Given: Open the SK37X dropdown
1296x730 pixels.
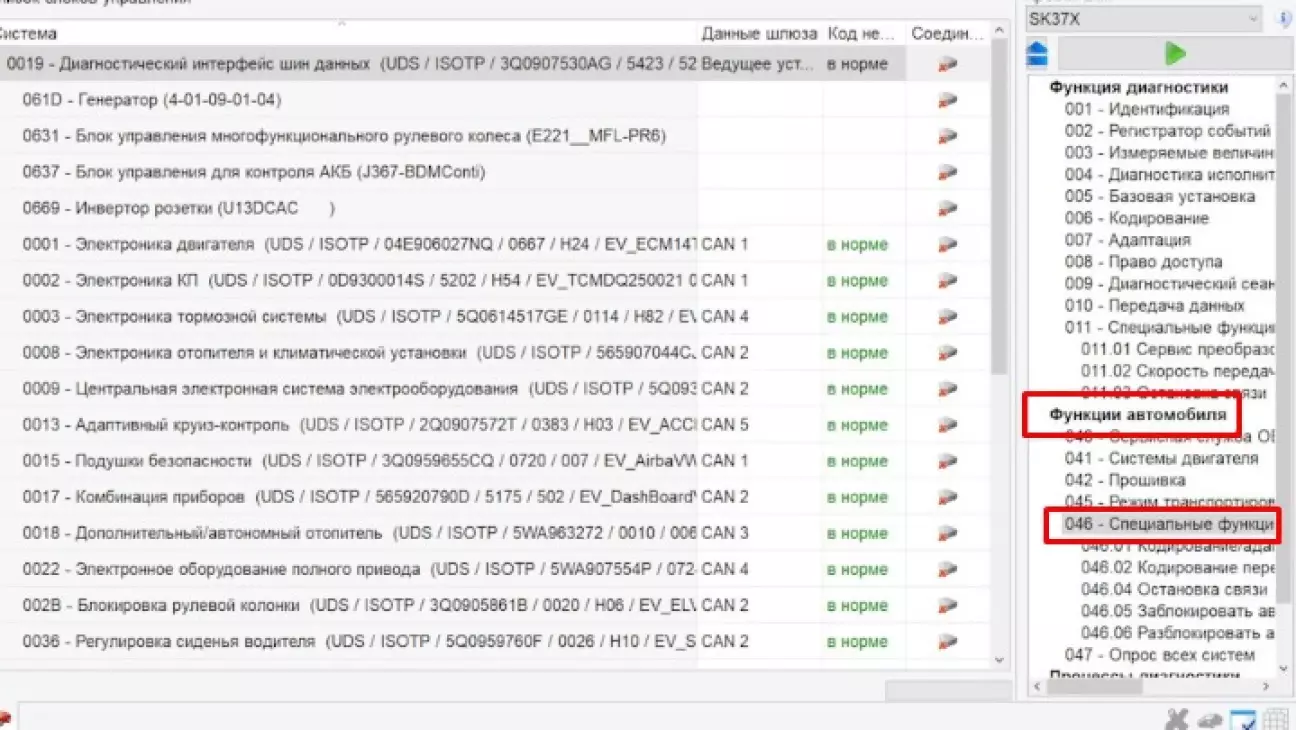Looking at the screenshot, I should pyautogui.click(x=1144, y=18).
